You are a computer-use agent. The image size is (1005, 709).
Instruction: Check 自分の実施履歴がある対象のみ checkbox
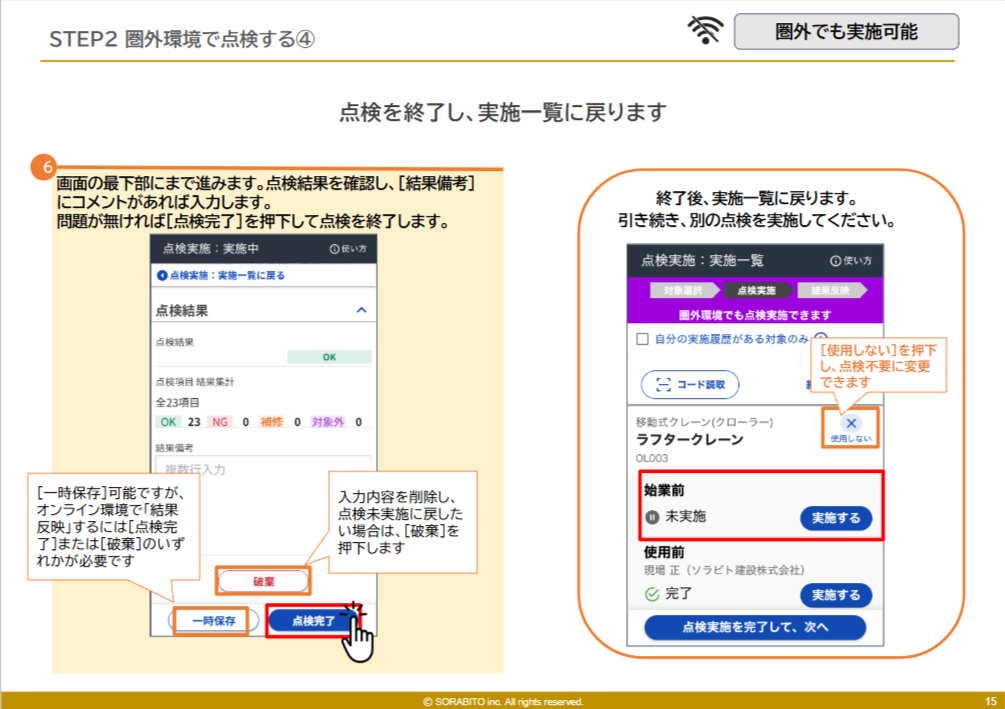point(643,339)
